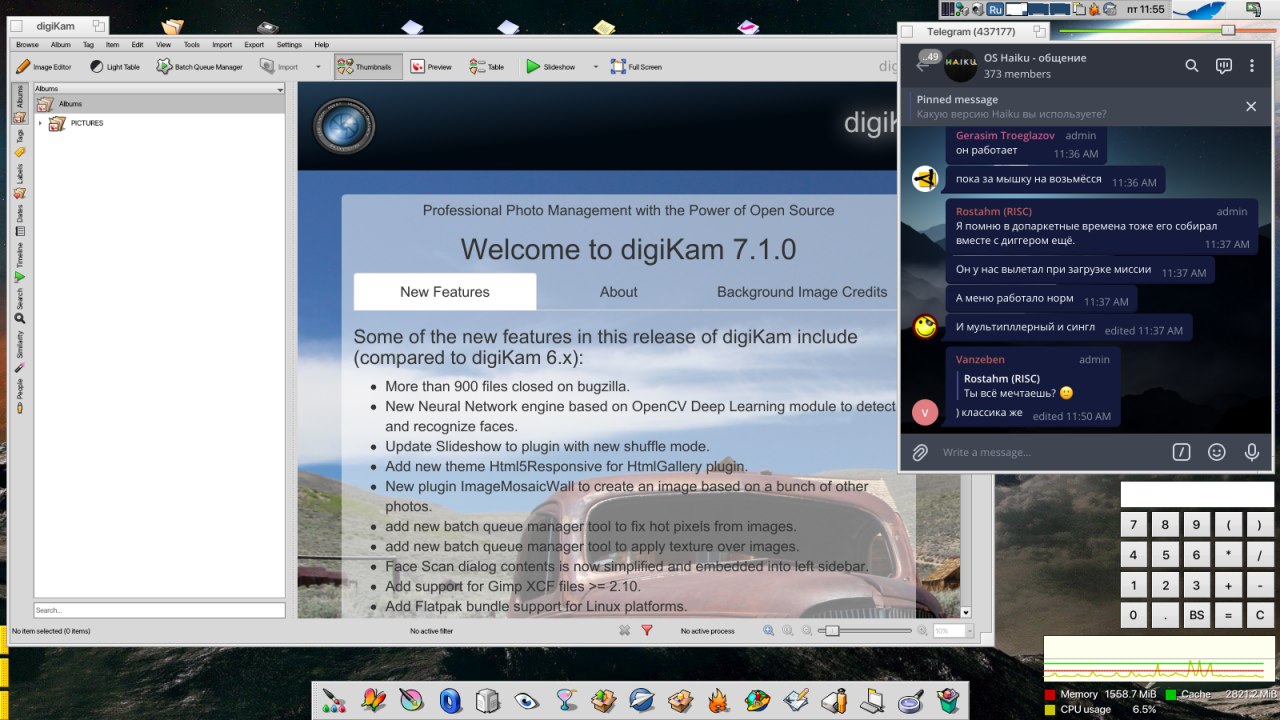
Task: Select the Albums root tree item
Action: click(160, 104)
